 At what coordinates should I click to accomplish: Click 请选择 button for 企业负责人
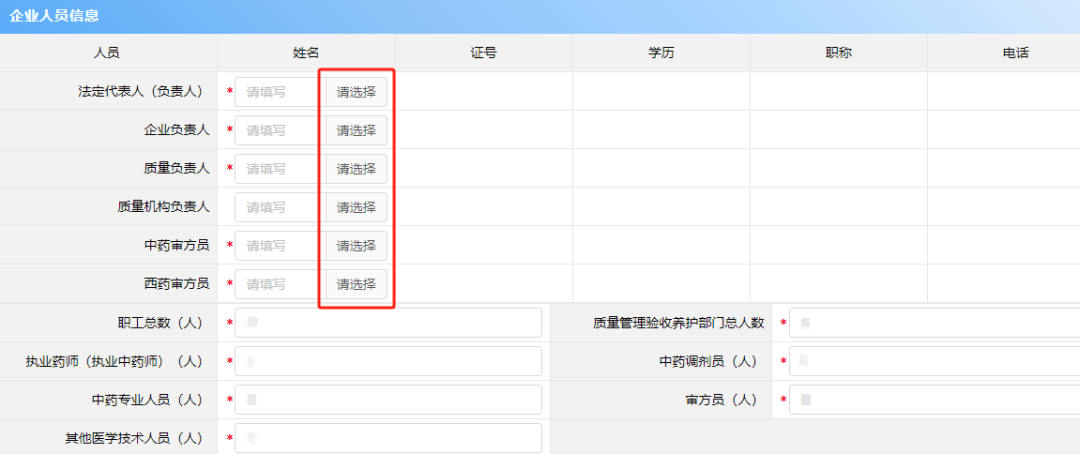coord(356,130)
